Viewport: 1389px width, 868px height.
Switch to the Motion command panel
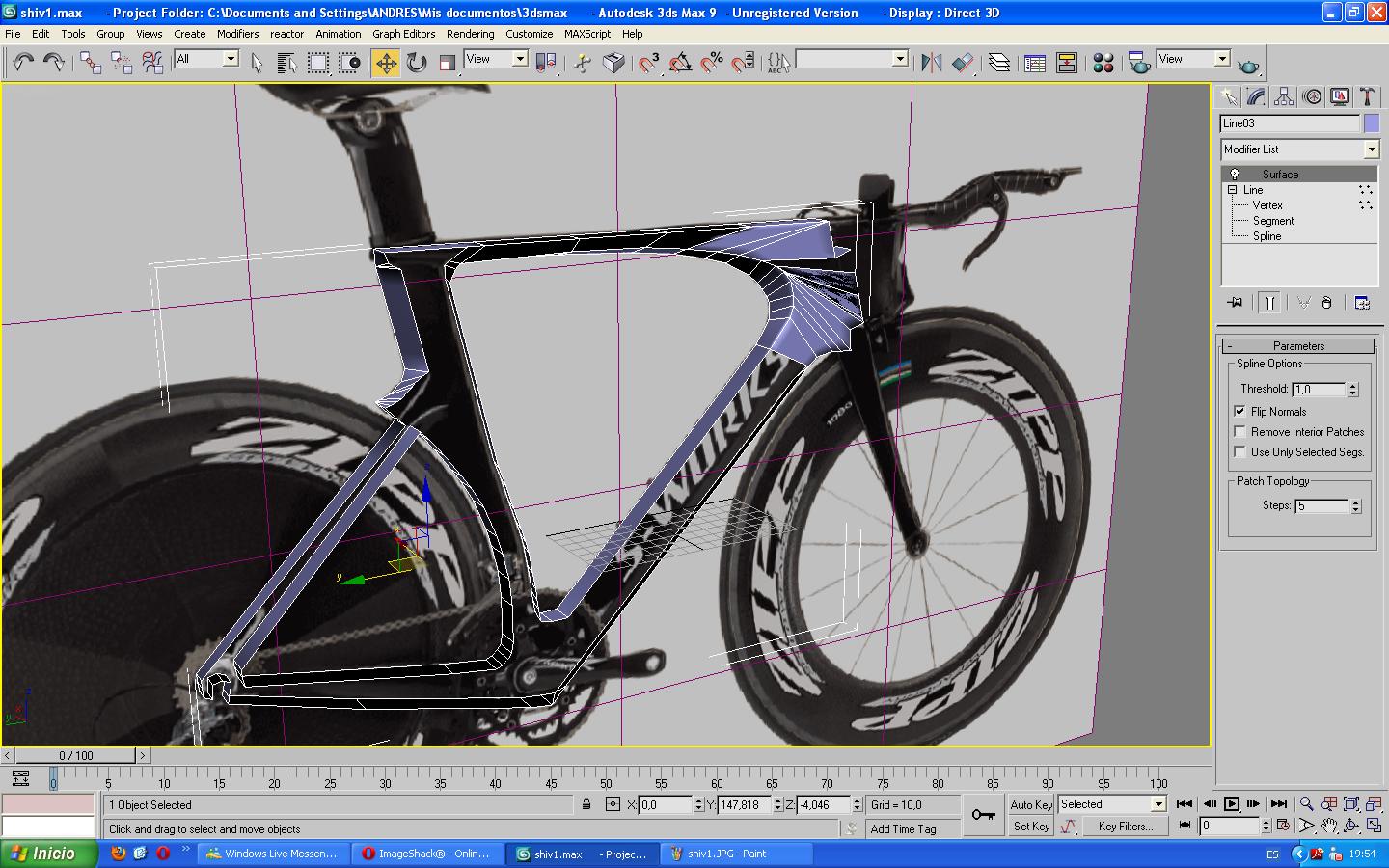pyautogui.click(x=1312, y=96)
